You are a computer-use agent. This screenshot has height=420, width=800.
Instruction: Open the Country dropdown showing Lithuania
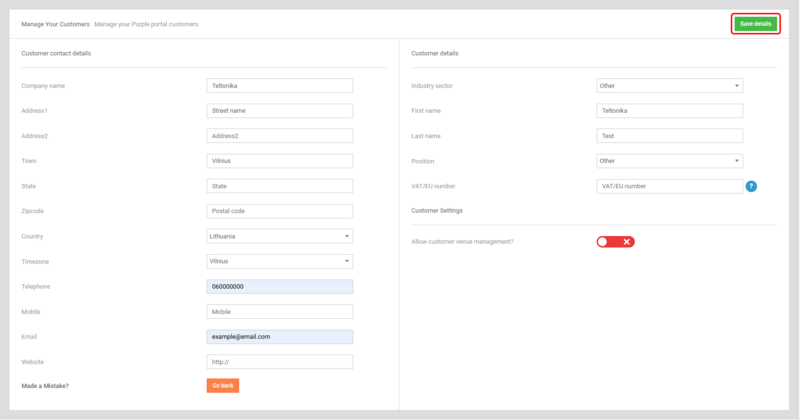coord(279,236)
